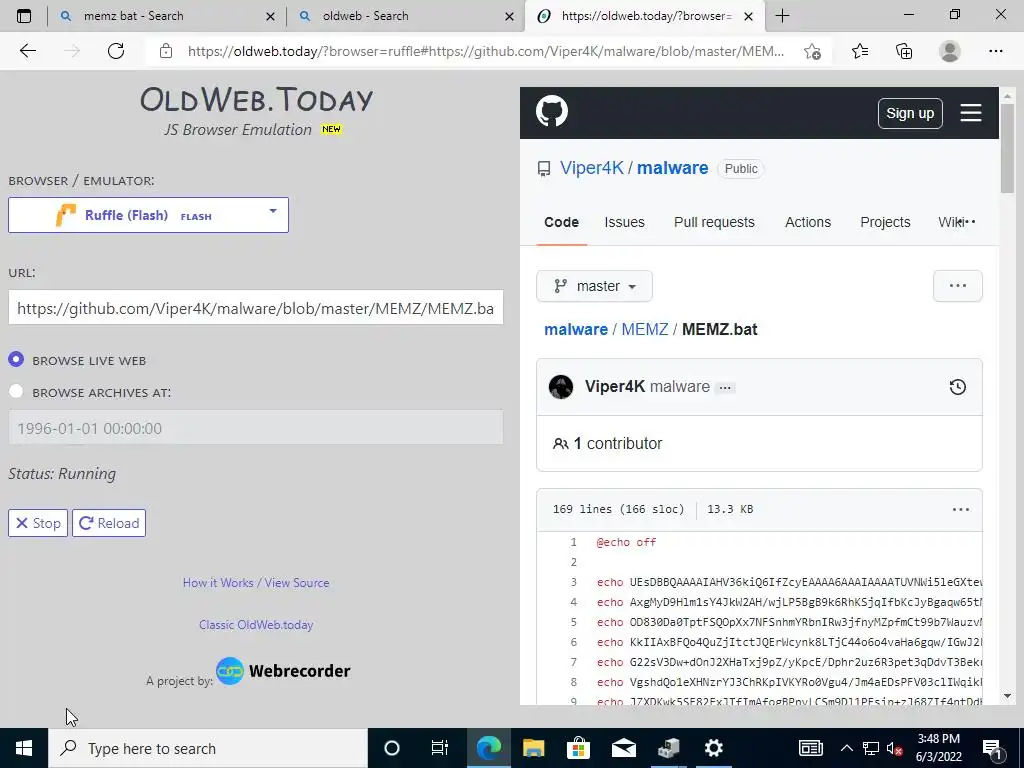Click the Reload emulator button
Viewport: 1024px width, 768px height.
tap(109, 523)
